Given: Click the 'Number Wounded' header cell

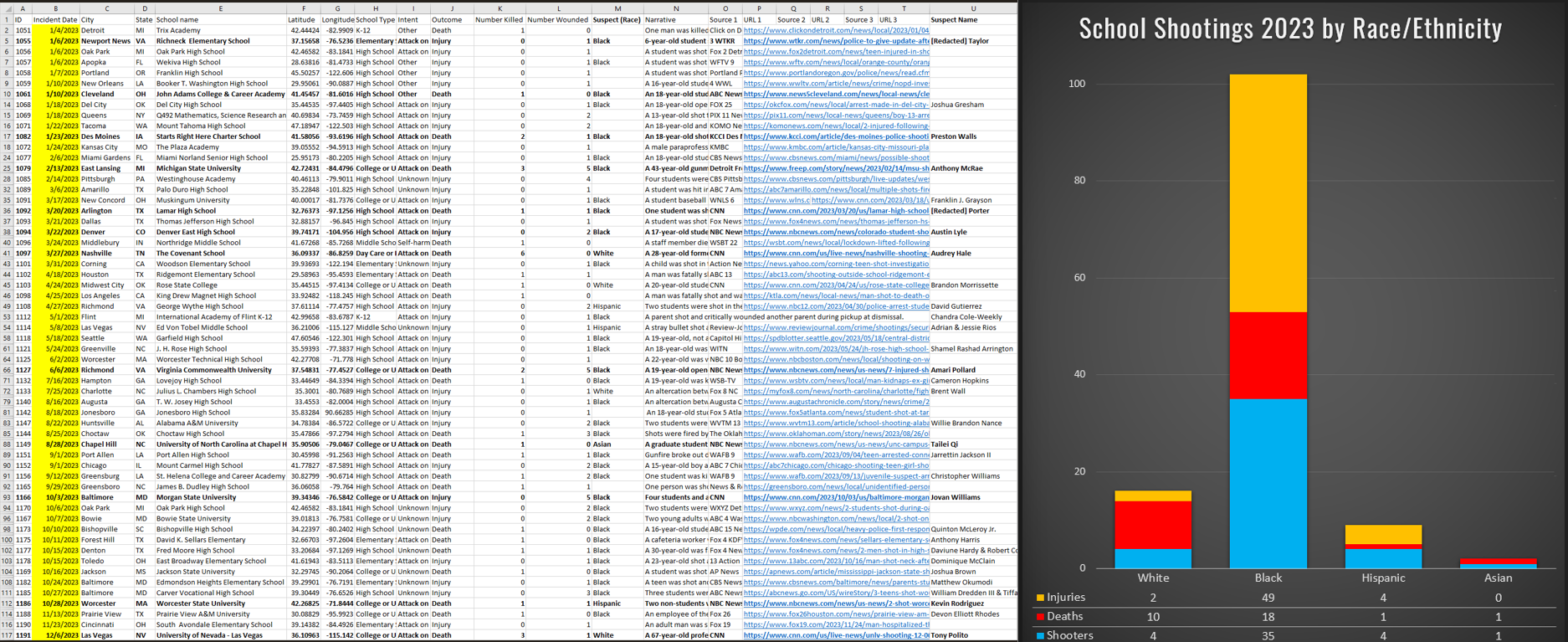Looking at the screenshot, I should coord(558,19).
